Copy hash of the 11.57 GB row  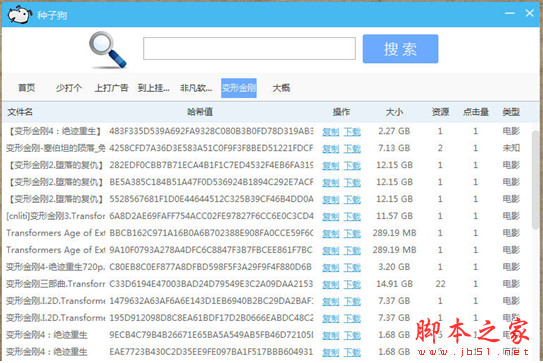[331, 216]
